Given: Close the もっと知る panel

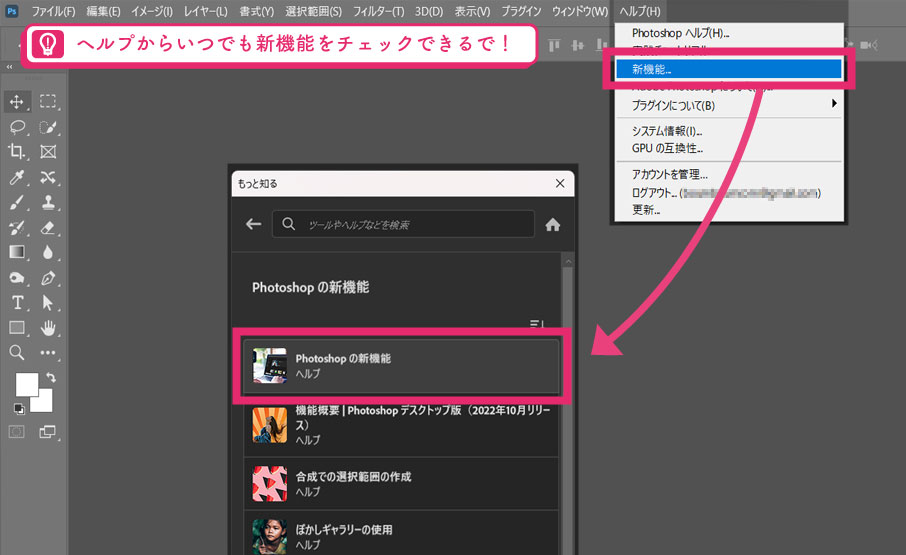Looking at the screenshot, I should 560,183.
